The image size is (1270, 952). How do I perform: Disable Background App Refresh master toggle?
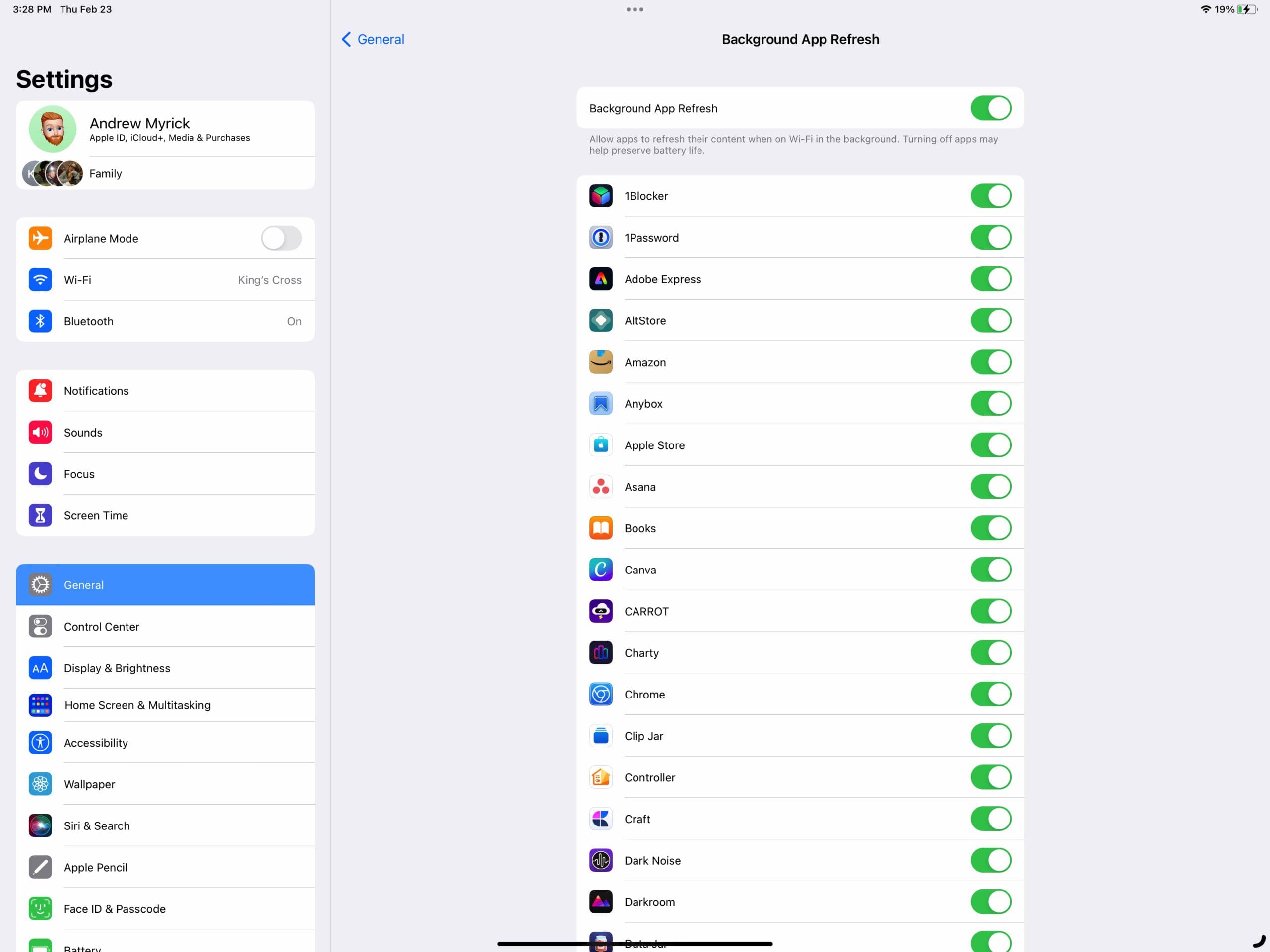[991, 107]
